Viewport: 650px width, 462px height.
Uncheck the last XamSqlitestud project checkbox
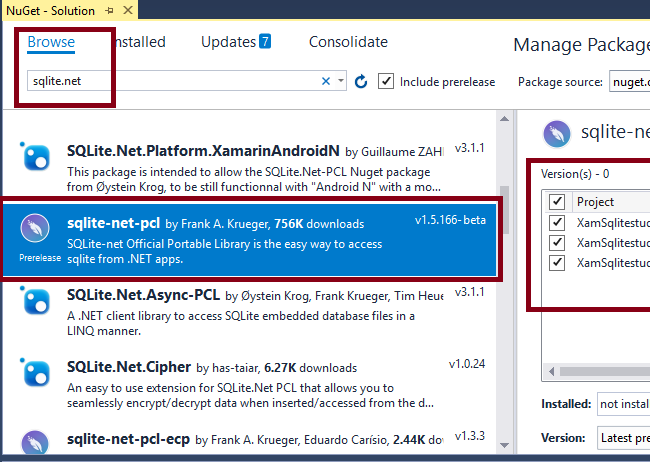557,263
